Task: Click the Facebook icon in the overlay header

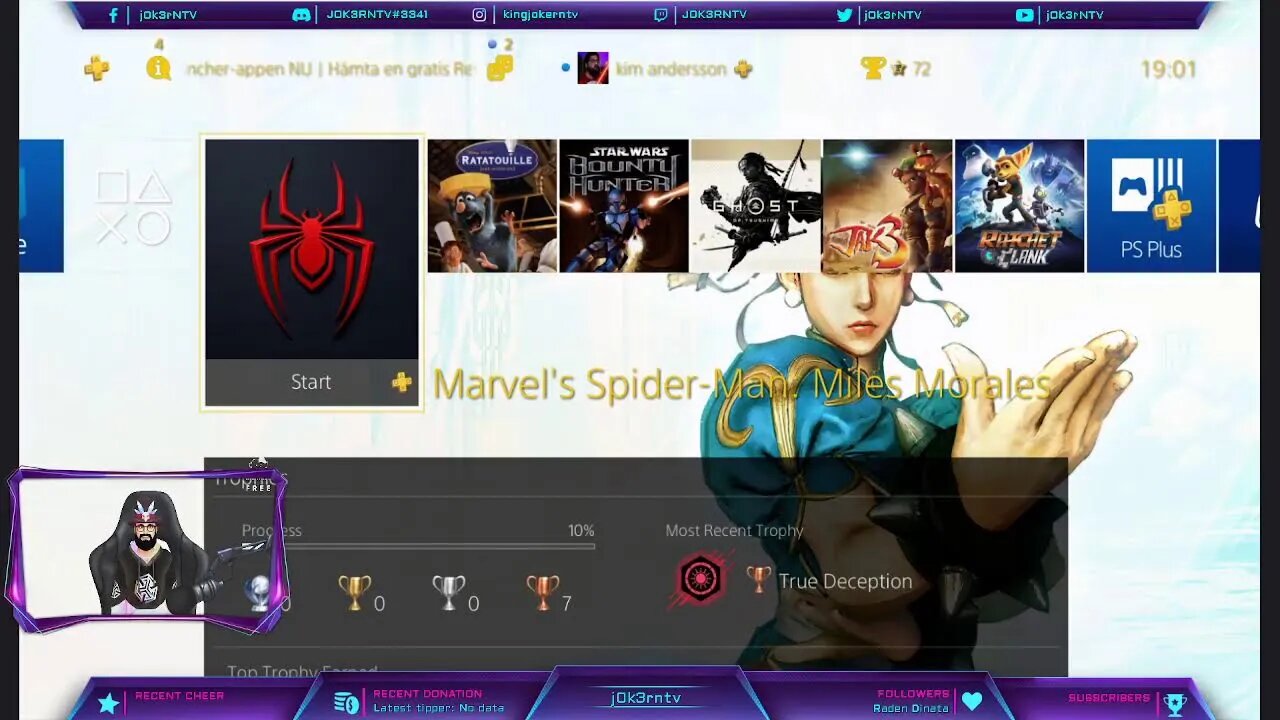Action: [113, 15]
